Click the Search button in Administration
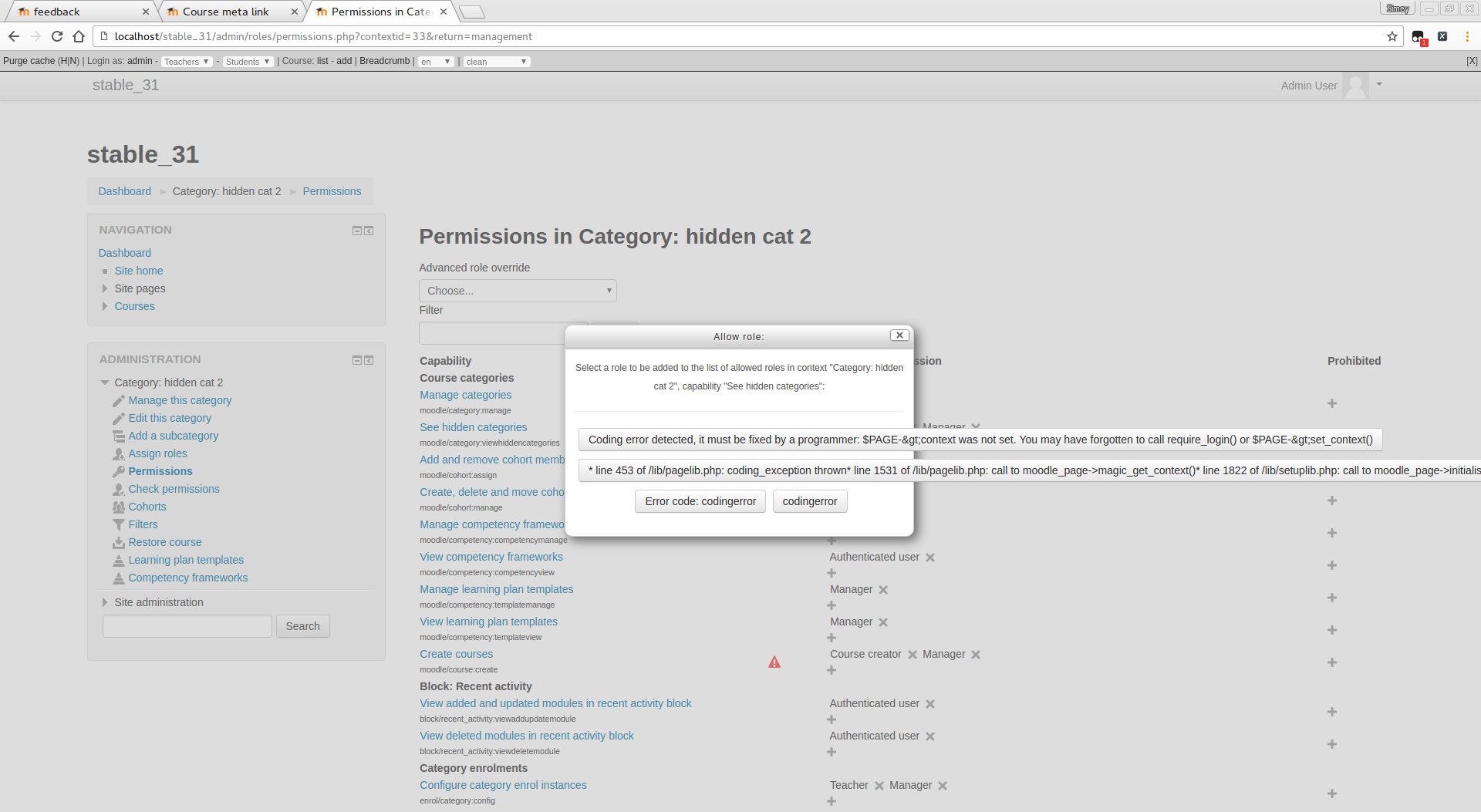This screenshot has width=1481, height=812. (303, 626)
